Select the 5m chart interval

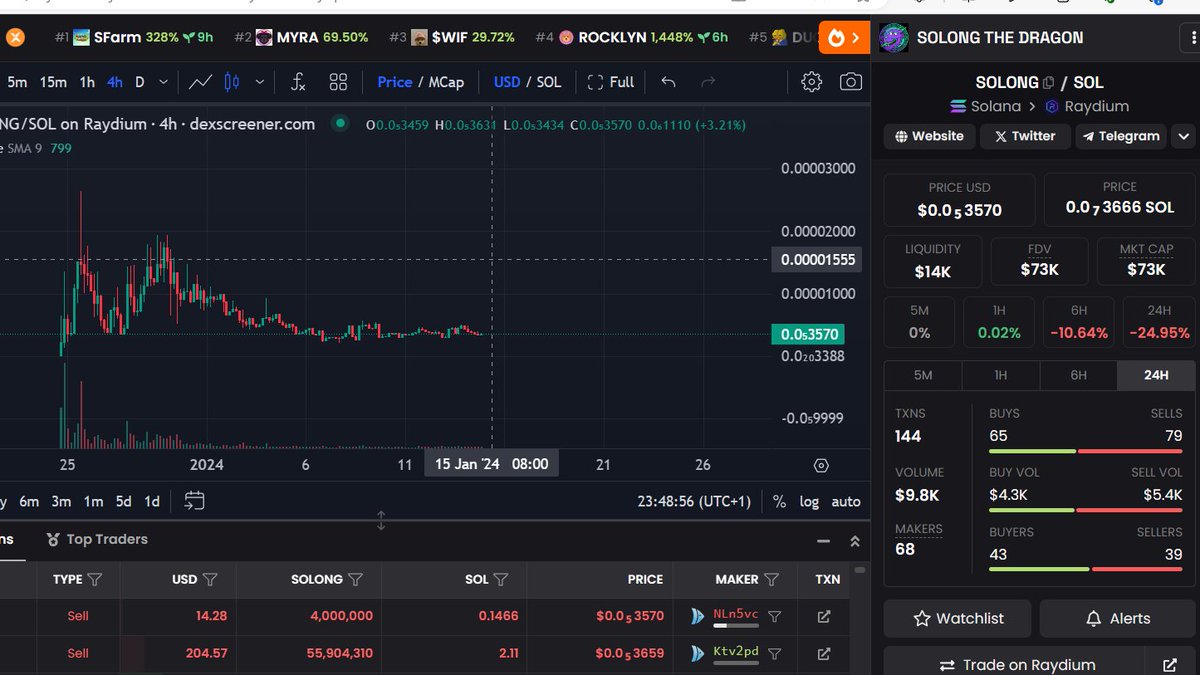coord(17,82)
